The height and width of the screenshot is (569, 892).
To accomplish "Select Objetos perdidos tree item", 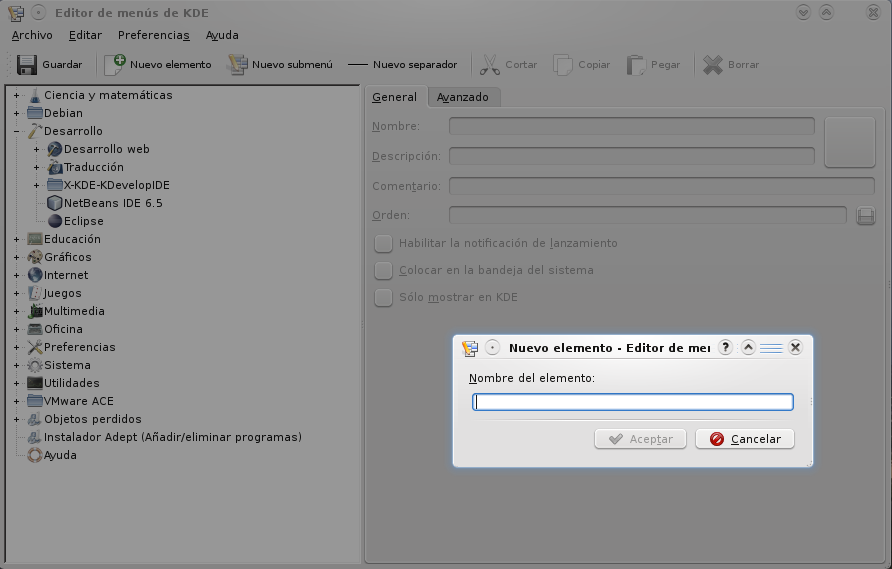I will 93,419.
